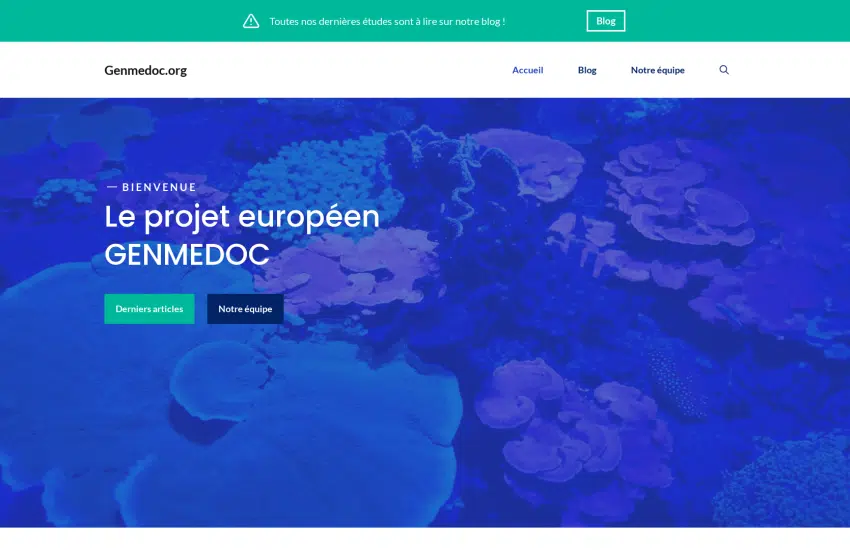850x550 pixels.
Task: Go to the Accueil menu item
Action: [527, 70]
